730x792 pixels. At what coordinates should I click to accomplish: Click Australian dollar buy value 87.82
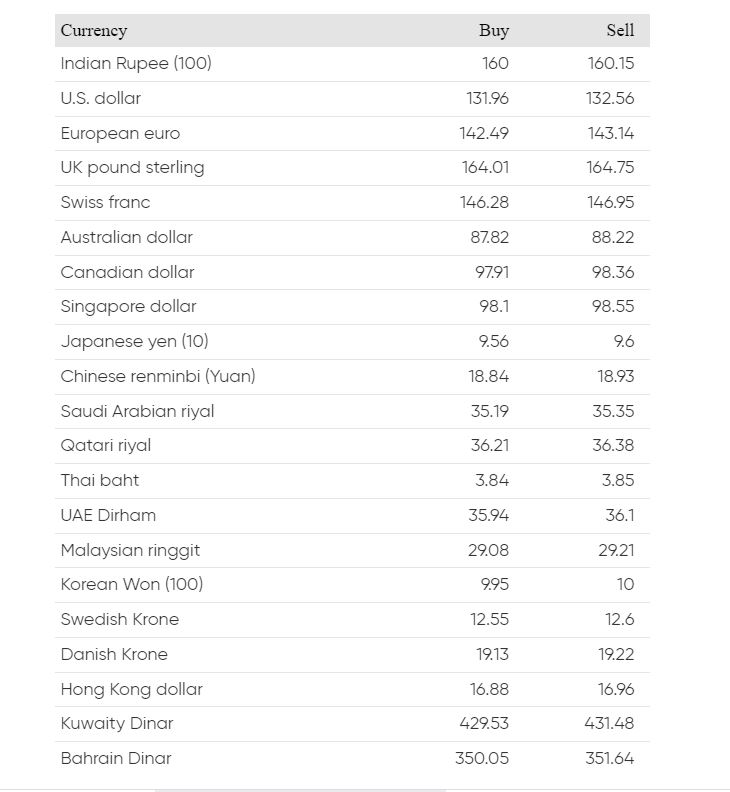(x=489, y=237)
